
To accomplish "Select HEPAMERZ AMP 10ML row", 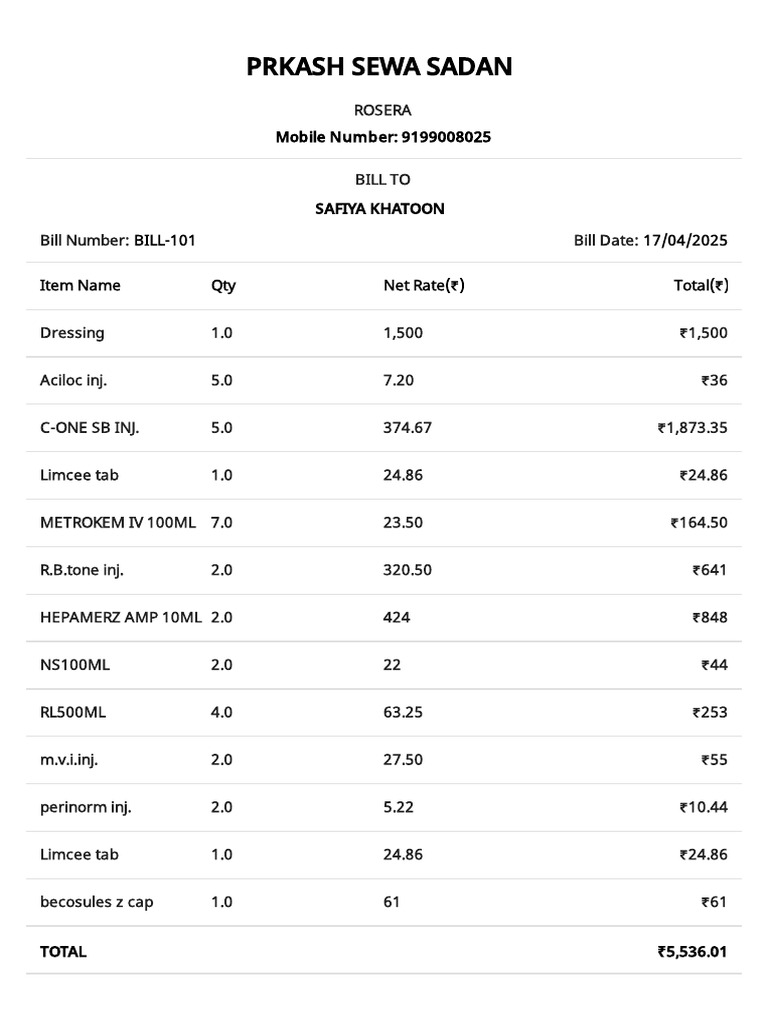I will pyautogui.click(x=384, y=618).
